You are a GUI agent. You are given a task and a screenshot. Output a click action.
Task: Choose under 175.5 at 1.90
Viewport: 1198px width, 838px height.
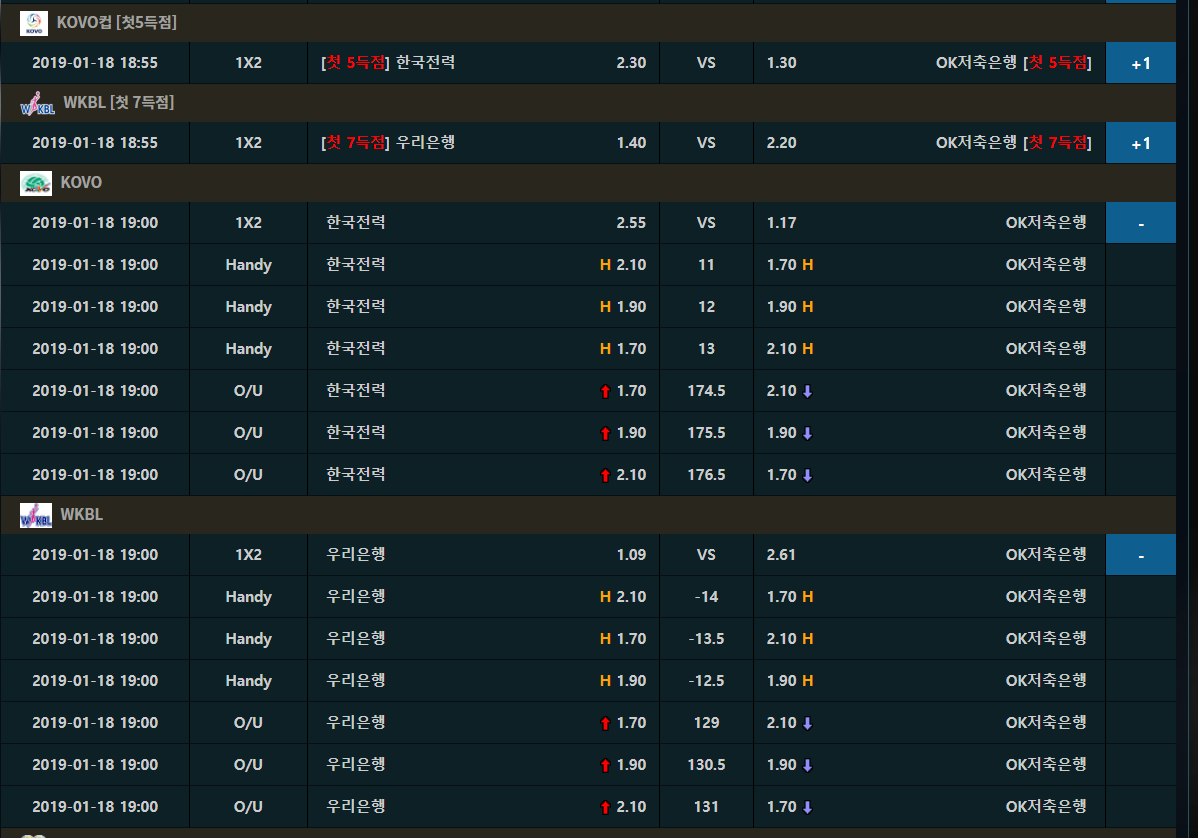coord(929,433)
